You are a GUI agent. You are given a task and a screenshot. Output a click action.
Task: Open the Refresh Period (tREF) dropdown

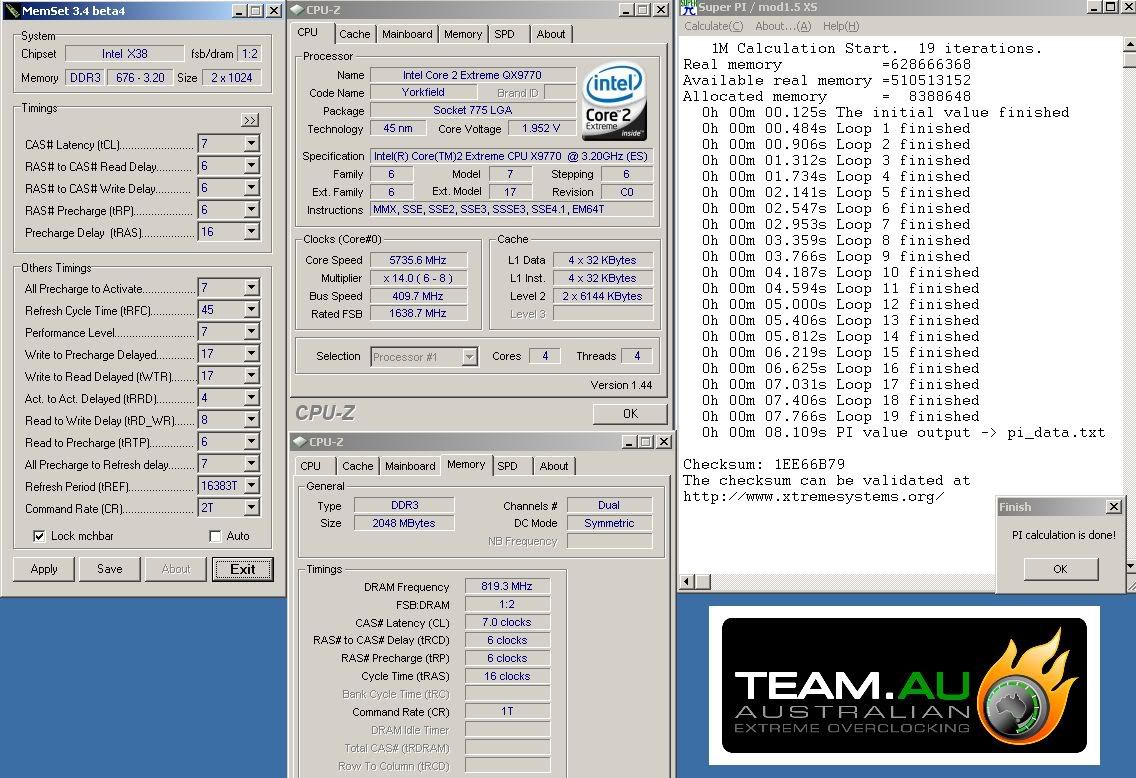tap(251, 485)
